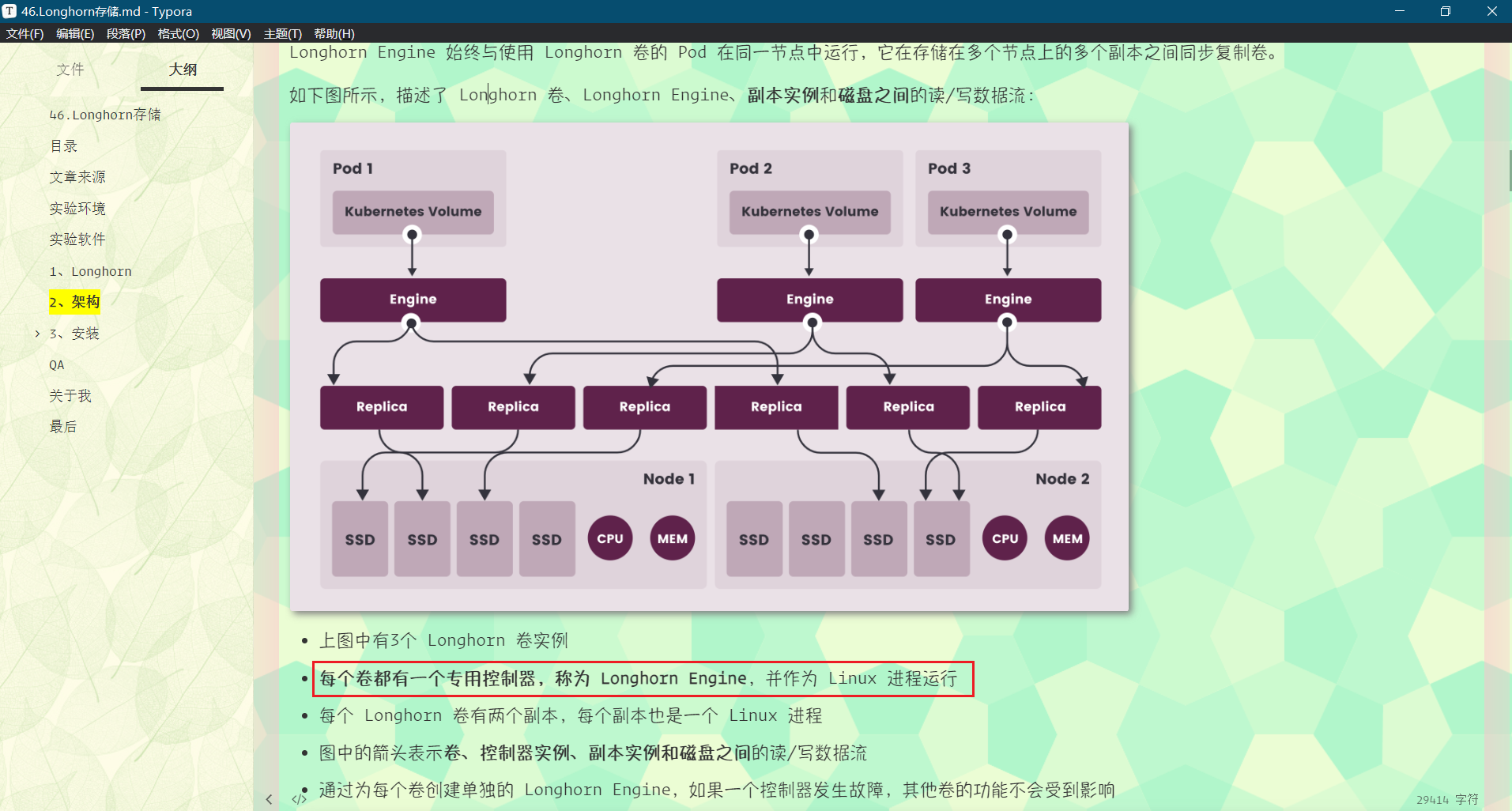This screenshot has height=811, width=1512.
Task: Open the 主题(T) menu
Action: click(x=282, y=33)
